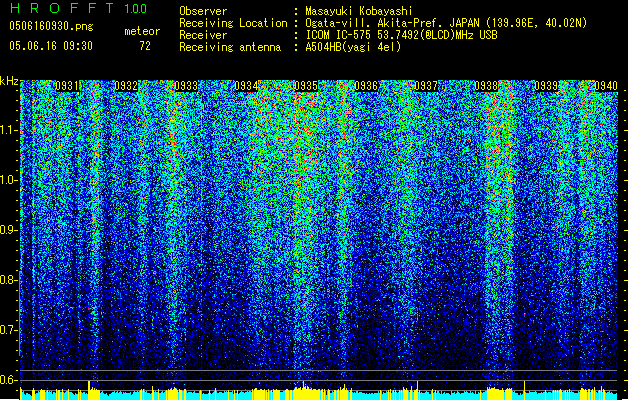Viewport: 629px width, 400px height.
Task: Click the 1.0 frequency axis label
Action: click(x=8, y=180)
